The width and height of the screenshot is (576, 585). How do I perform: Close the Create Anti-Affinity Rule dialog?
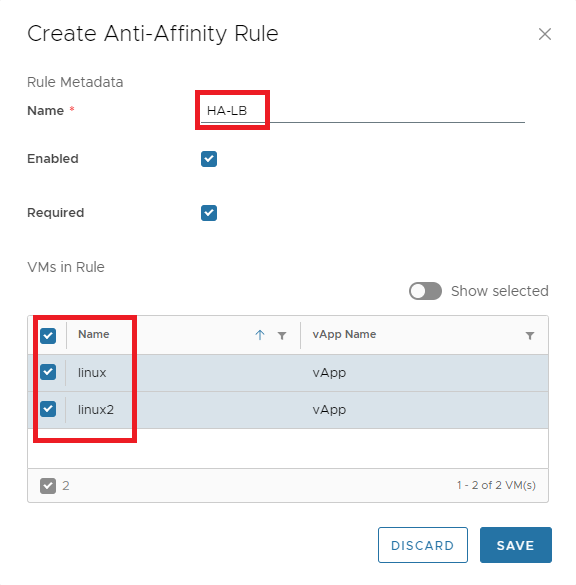point(545,34)
